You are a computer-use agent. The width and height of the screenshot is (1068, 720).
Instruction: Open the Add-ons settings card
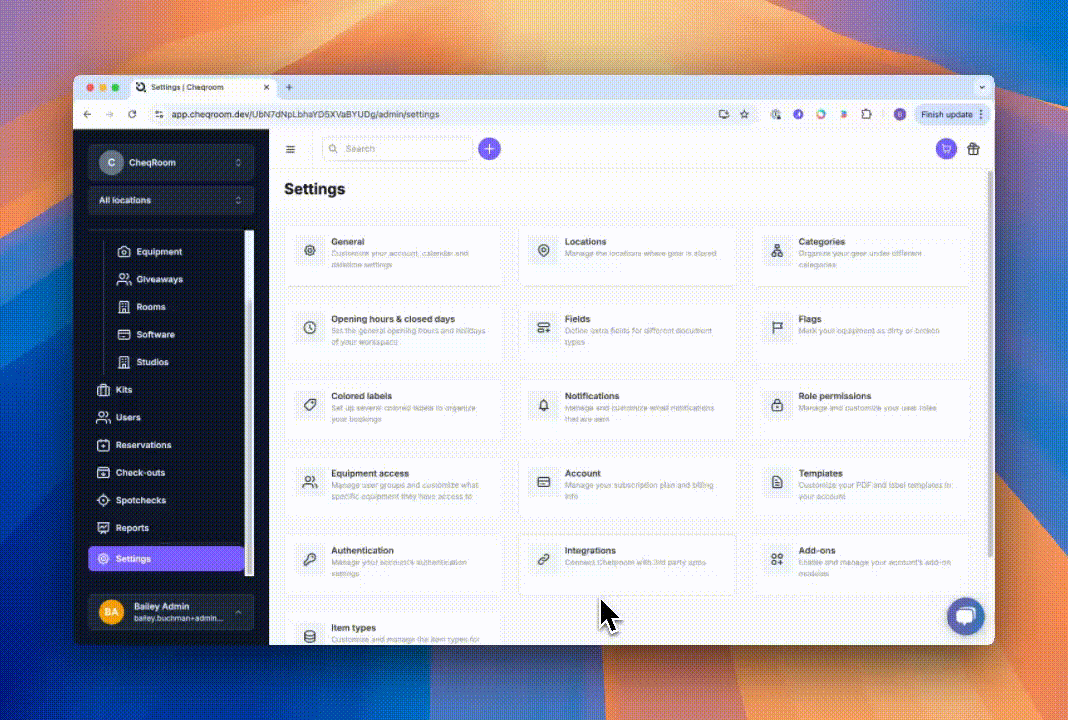pyautogui.click(x=861, y=565)
